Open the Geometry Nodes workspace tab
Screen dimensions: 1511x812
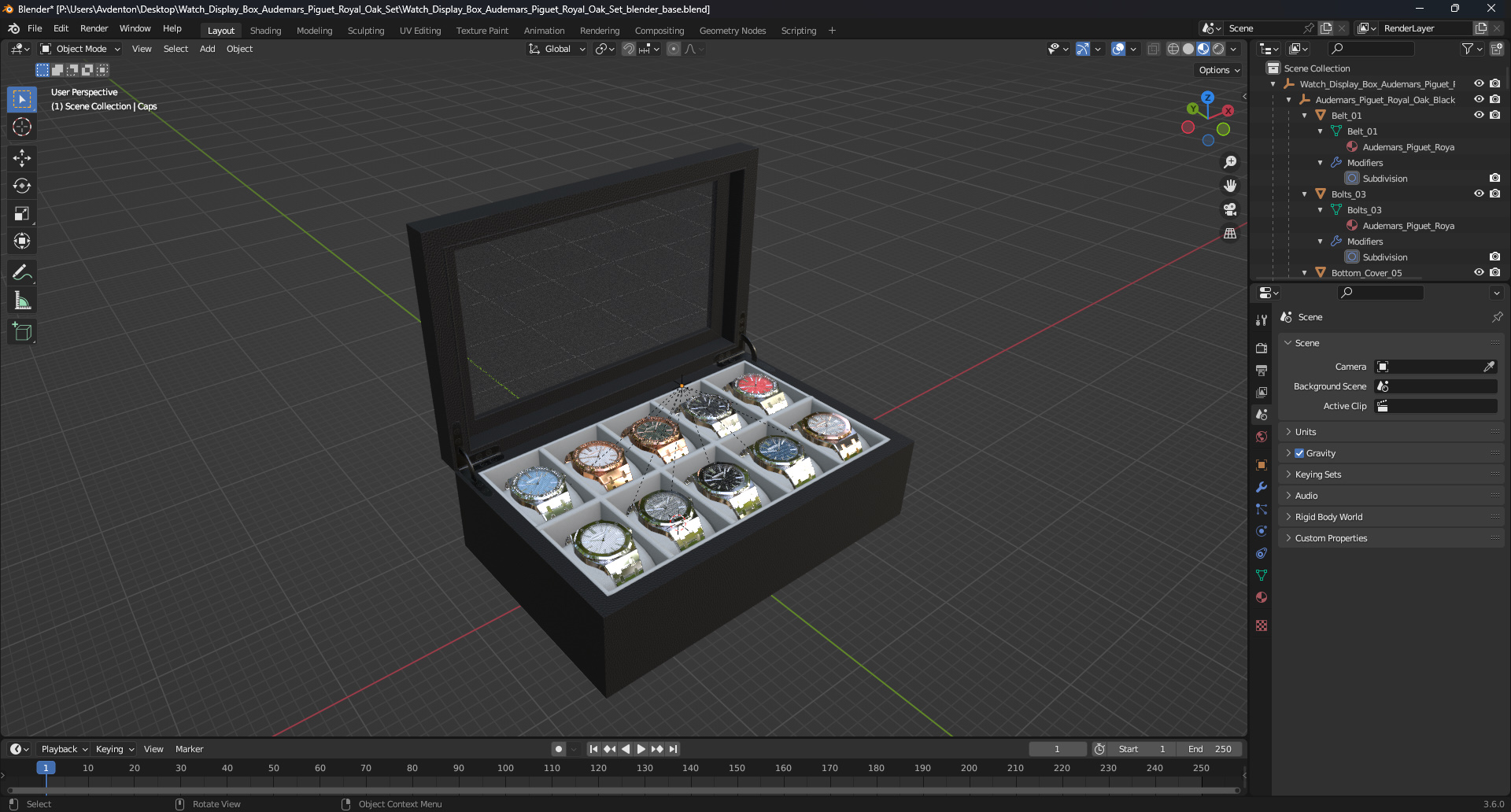point(733,31)
